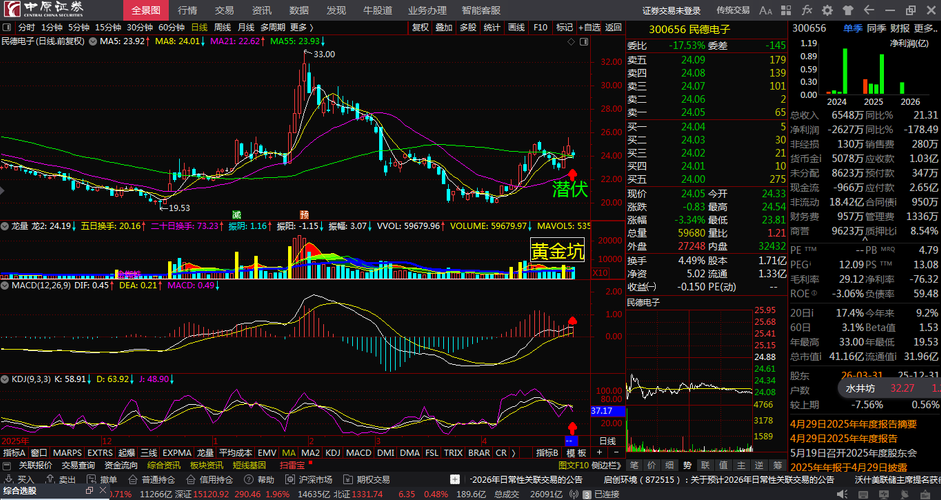Viewport: 941px width, 500px height.
Task: Toggle the 标记 mark button
Action: (x=564, y=27)
